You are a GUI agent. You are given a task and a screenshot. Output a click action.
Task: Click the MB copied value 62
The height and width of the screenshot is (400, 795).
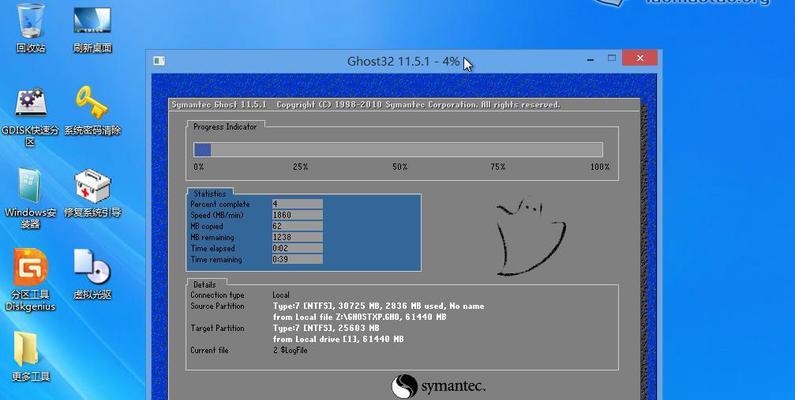297,226
